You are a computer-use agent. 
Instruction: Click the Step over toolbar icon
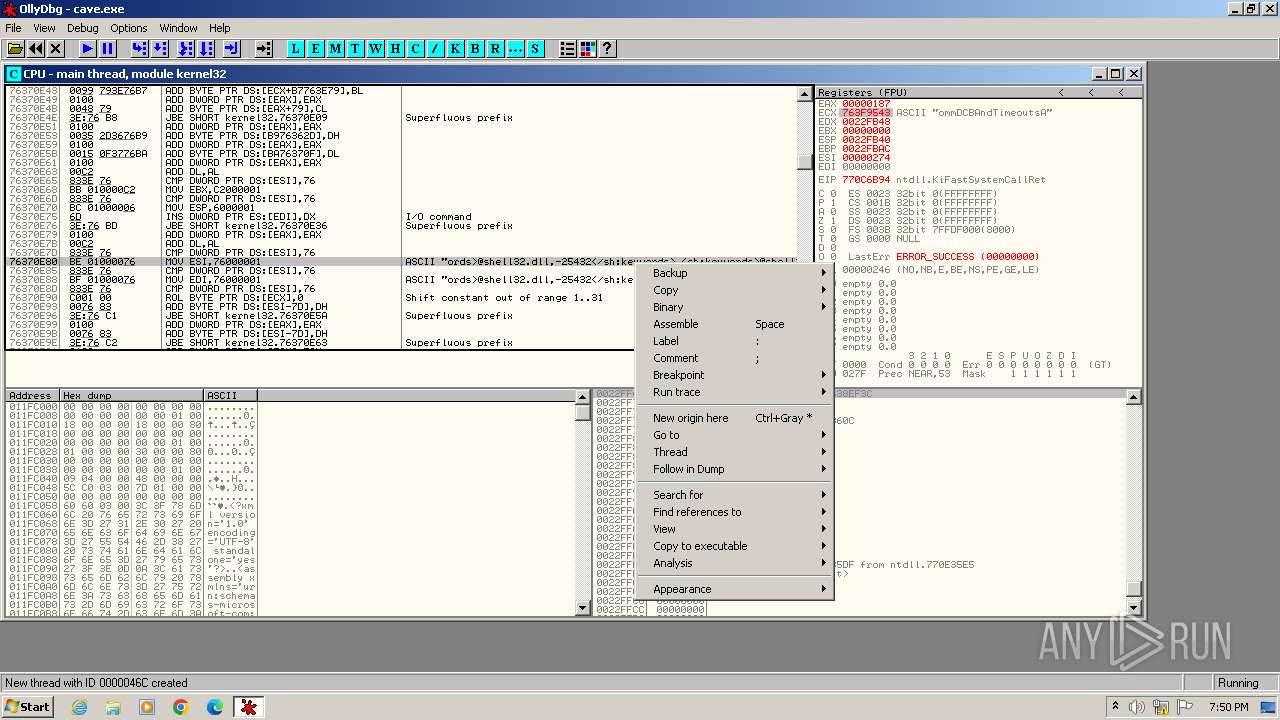click(160, 48)
